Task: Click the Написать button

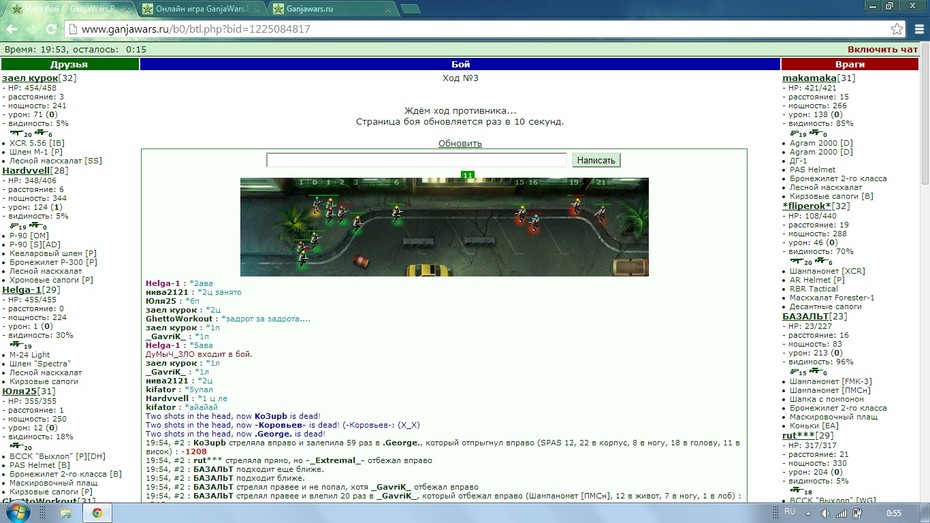Action: [596, 160]
